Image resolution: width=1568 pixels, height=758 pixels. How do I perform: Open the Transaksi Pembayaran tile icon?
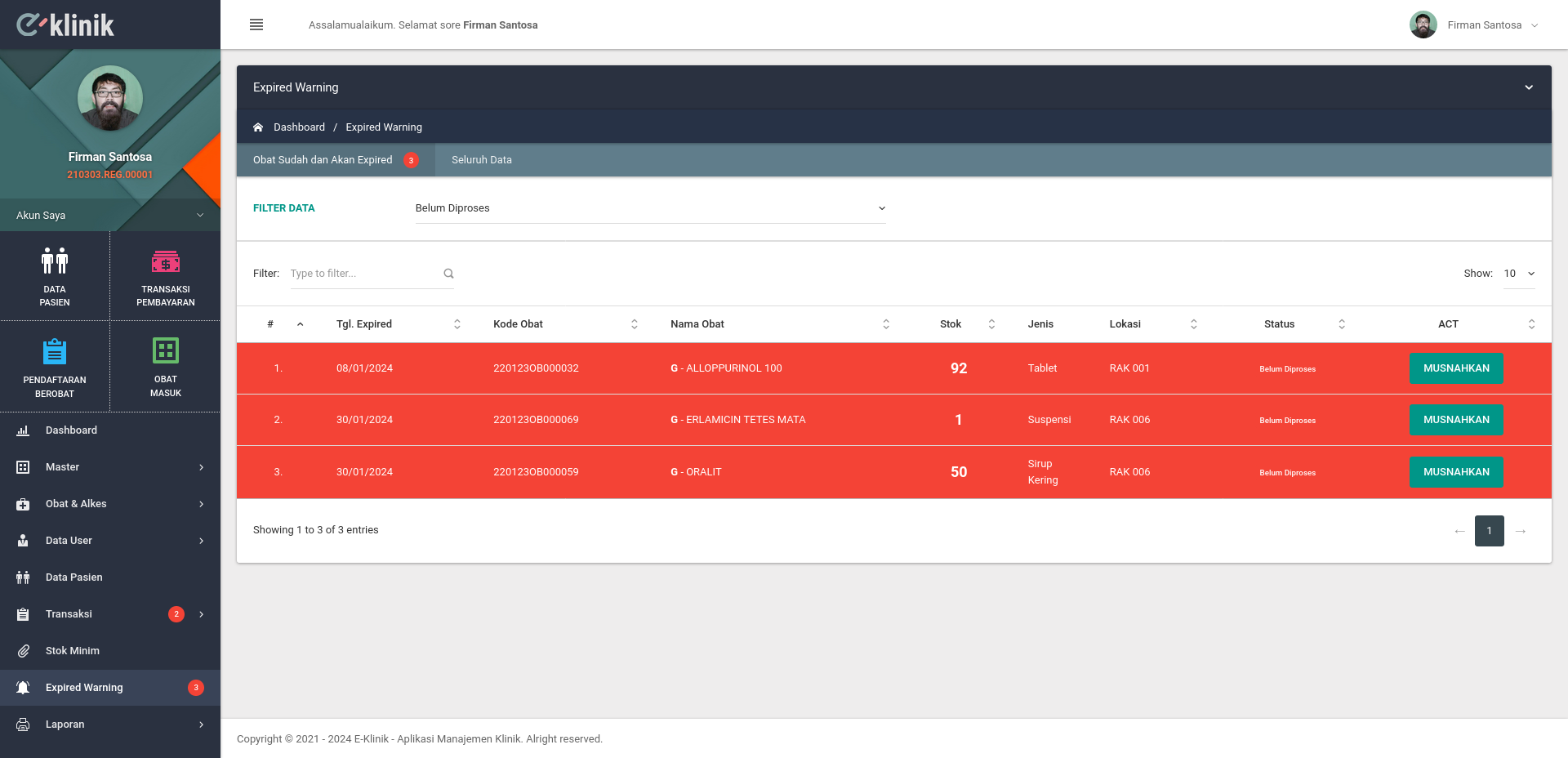(x=166, y=262)
